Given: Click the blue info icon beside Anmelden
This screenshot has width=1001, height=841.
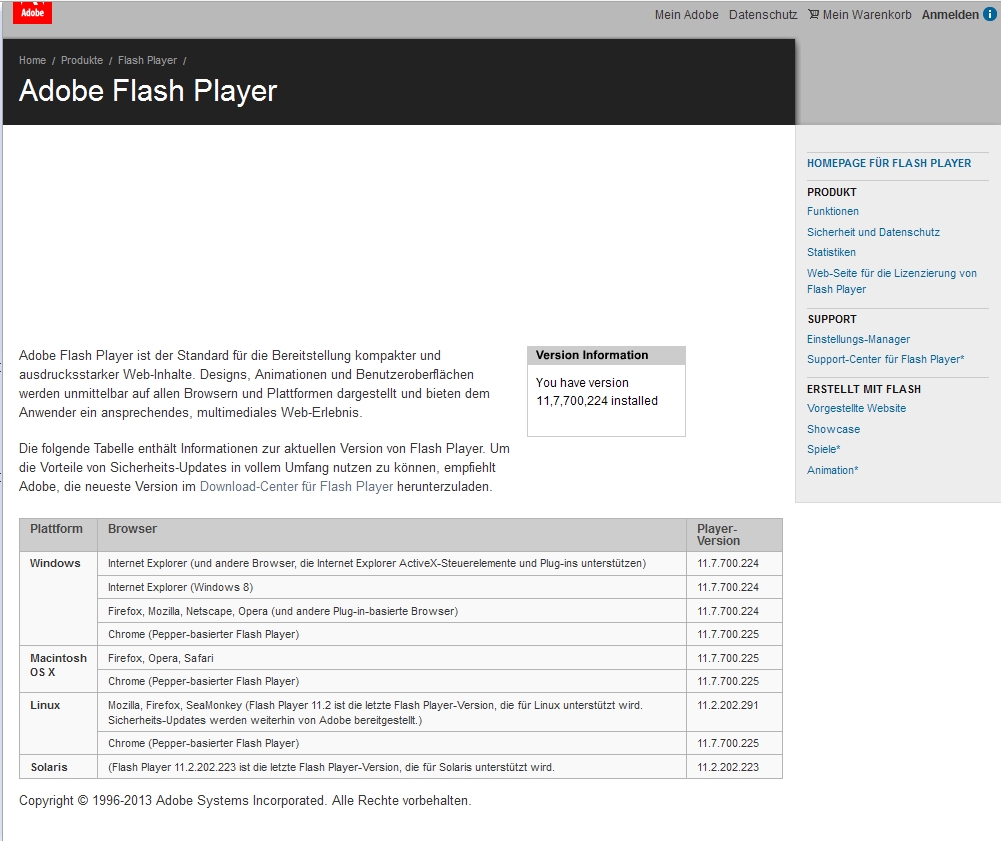Looking at the screenshot, I should (x=990, y=14).
